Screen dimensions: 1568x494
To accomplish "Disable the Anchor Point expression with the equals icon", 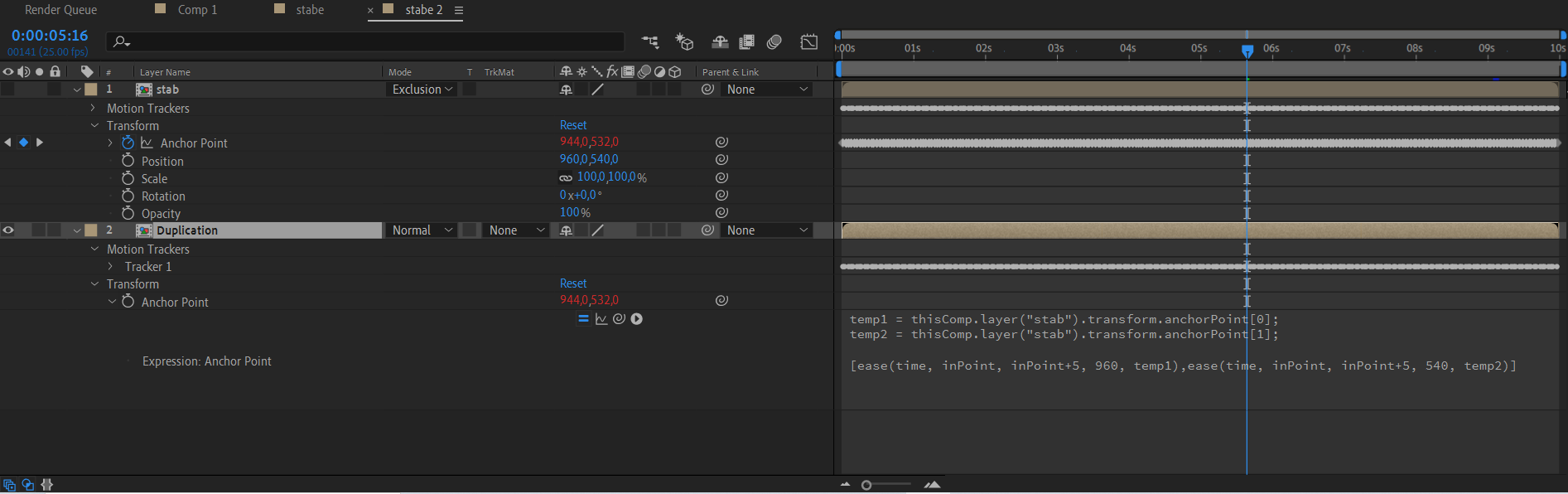I will [x=583, y=319].
